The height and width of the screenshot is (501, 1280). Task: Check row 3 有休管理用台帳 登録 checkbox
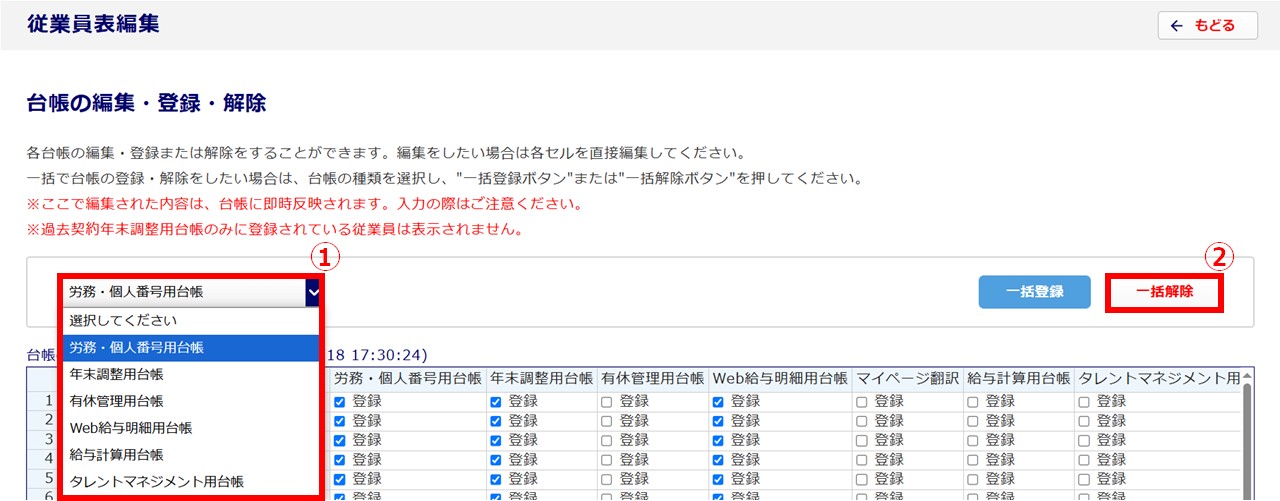pos(607,440)
